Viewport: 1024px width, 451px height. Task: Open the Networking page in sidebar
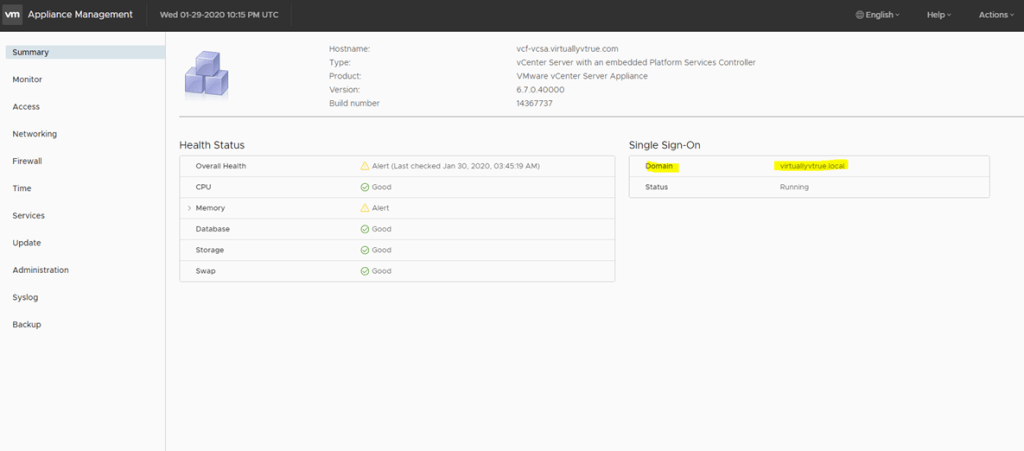pos(34,134)
